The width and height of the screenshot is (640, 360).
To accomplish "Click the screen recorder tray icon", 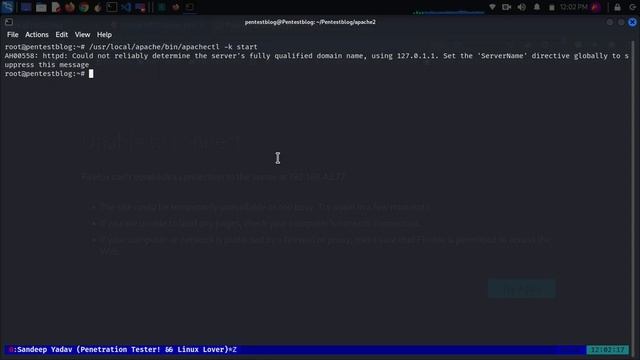I will tap(507, 7).
